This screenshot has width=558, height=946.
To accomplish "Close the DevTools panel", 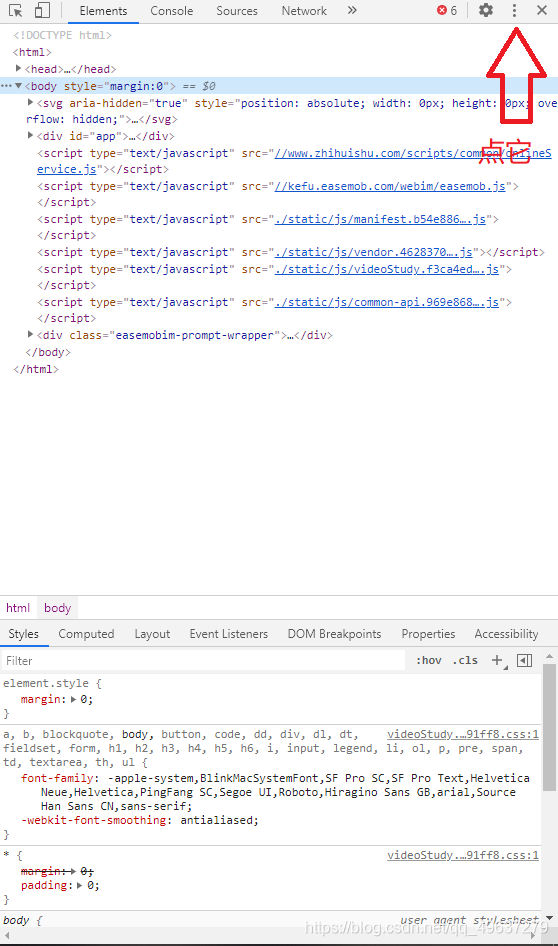I will [542, 10].
